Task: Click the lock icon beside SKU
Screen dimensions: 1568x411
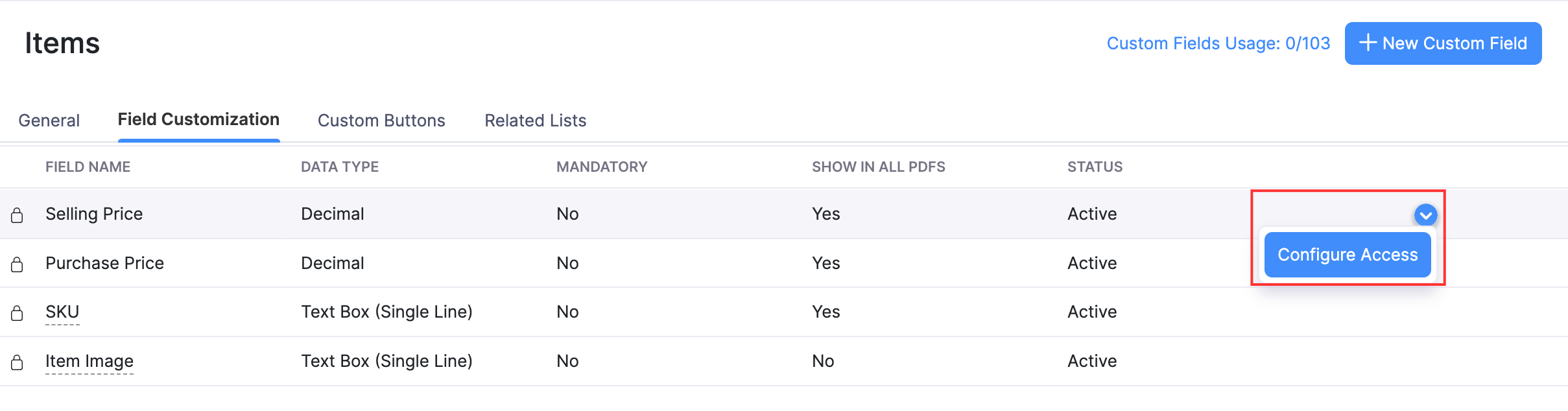Action: click(18, 313)
